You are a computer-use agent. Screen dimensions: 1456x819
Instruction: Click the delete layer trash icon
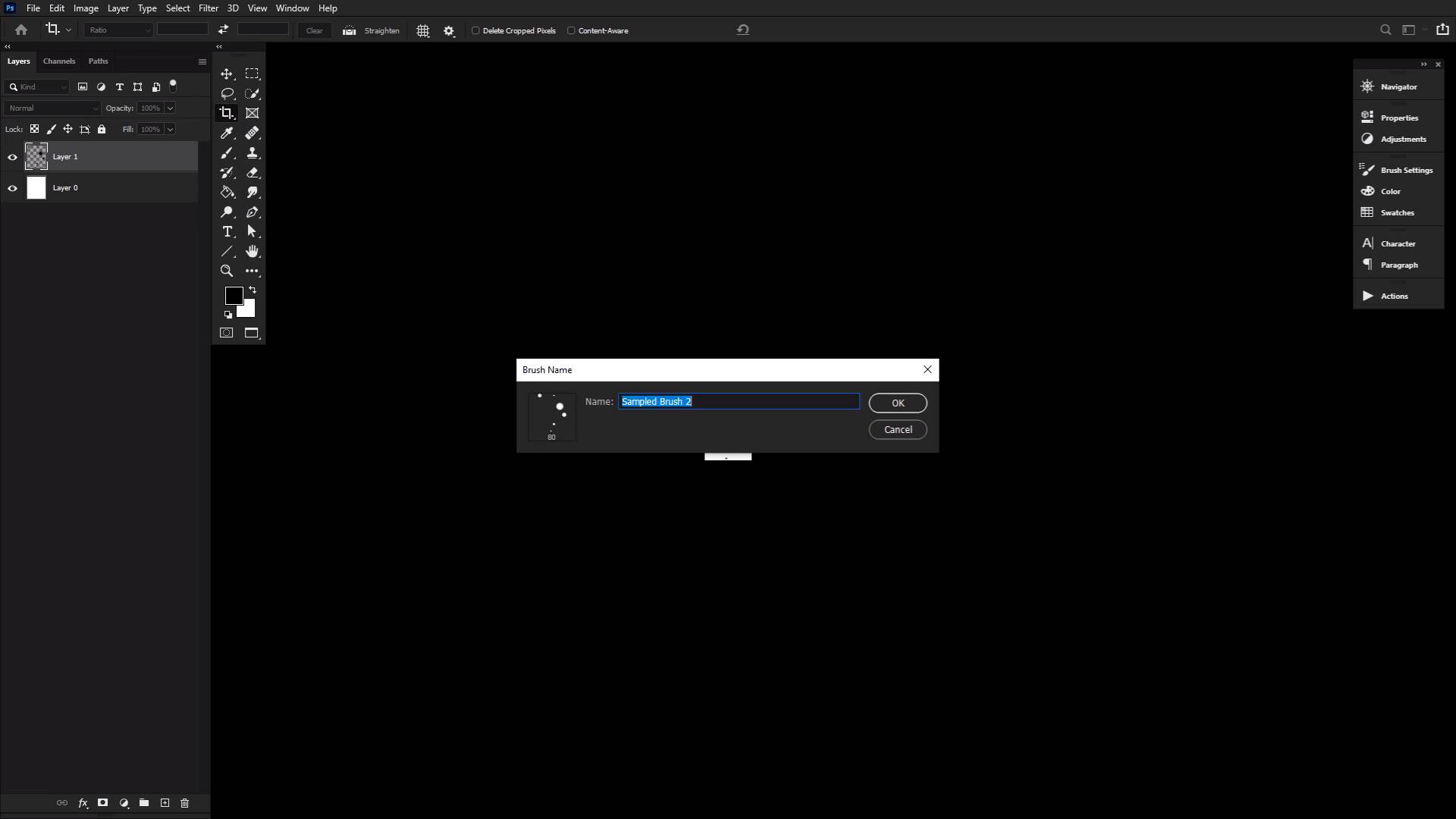[184, 802]
